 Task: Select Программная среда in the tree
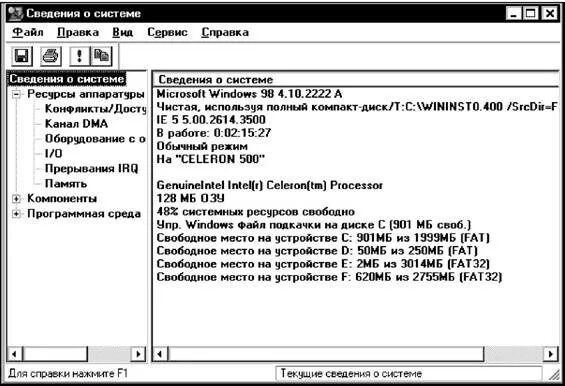point(84,214)
